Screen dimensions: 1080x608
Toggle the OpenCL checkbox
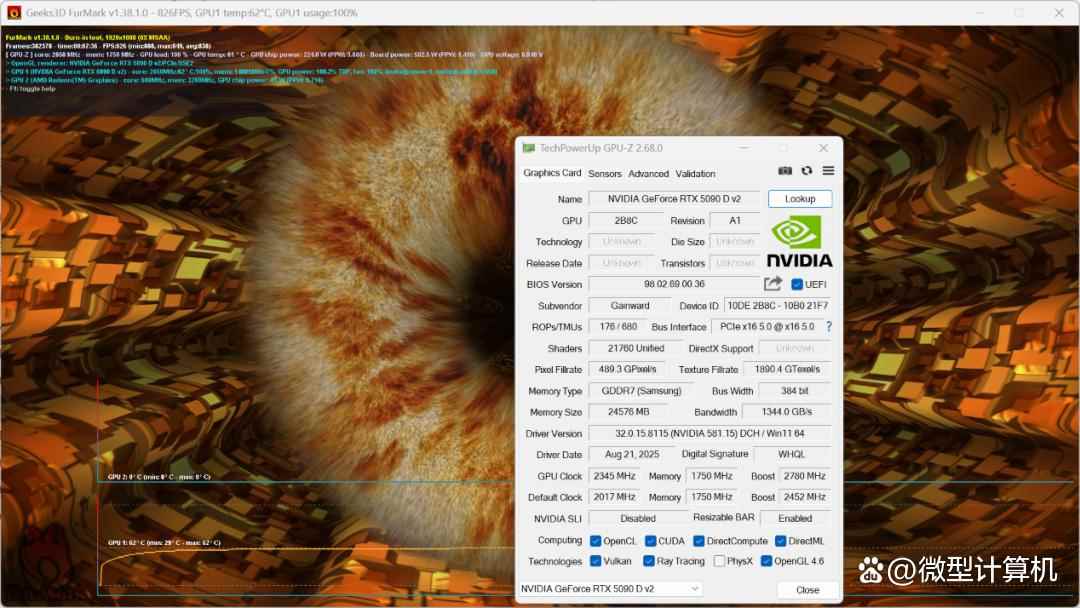point(596,541)
